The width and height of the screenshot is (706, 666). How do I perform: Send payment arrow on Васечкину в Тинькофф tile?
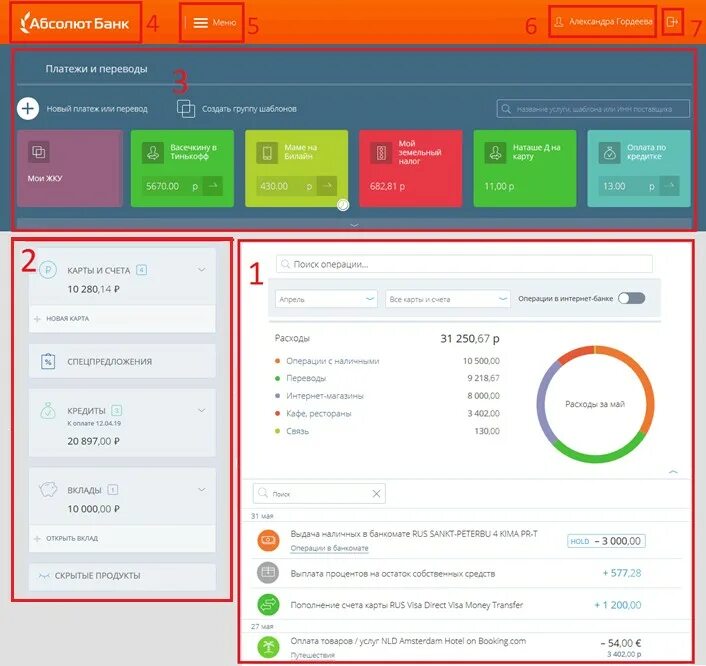[213, 186]
